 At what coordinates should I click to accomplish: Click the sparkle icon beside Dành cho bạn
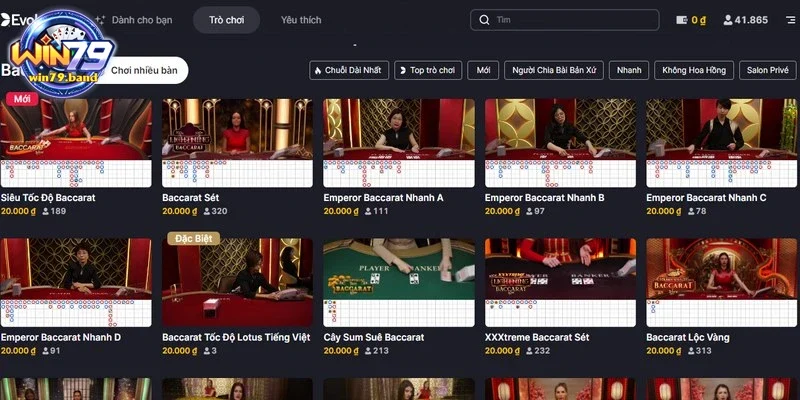pyautogui.click(x=100, y=20)
